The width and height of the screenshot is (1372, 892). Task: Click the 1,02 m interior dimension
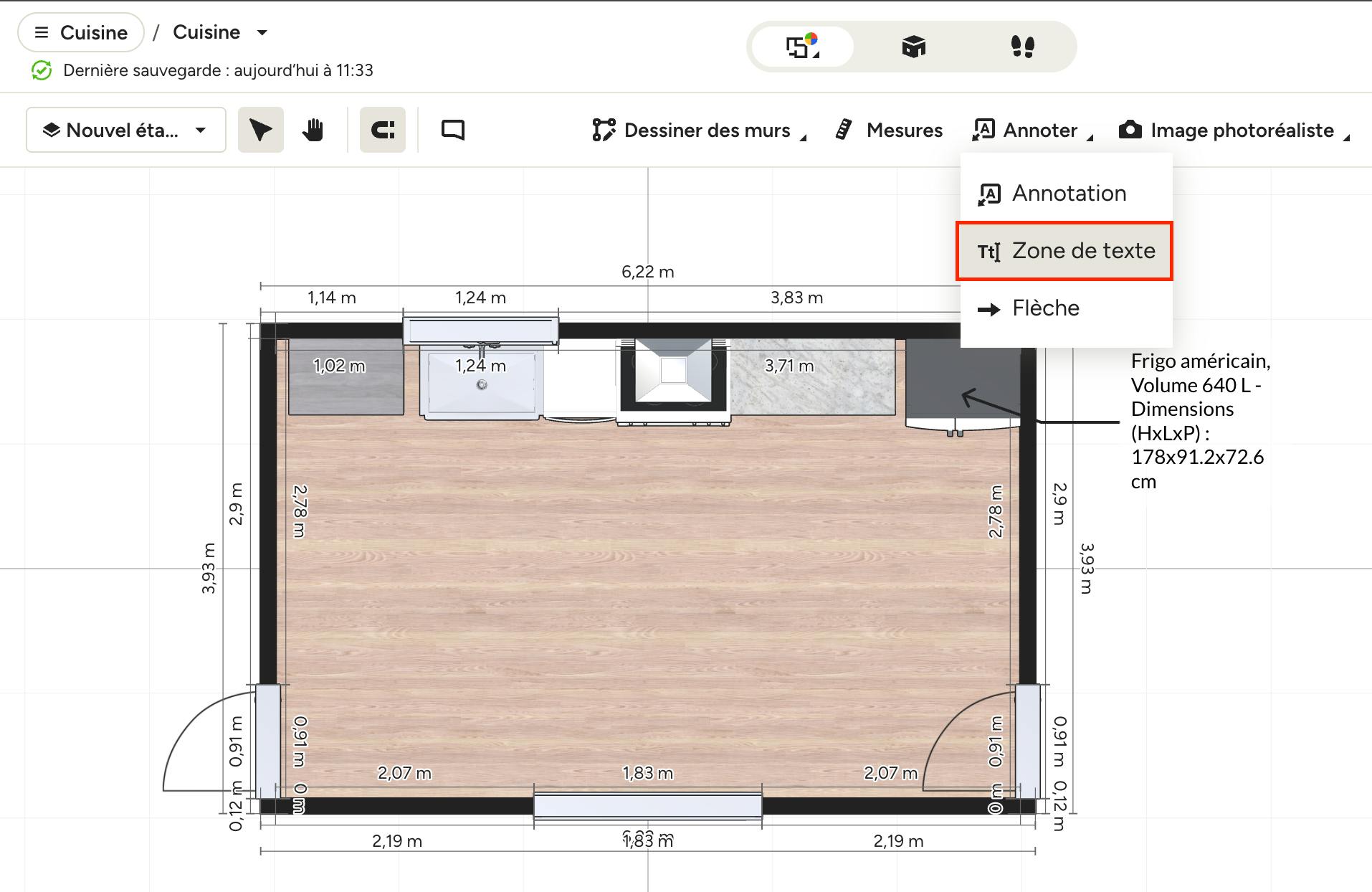point(339,366)
